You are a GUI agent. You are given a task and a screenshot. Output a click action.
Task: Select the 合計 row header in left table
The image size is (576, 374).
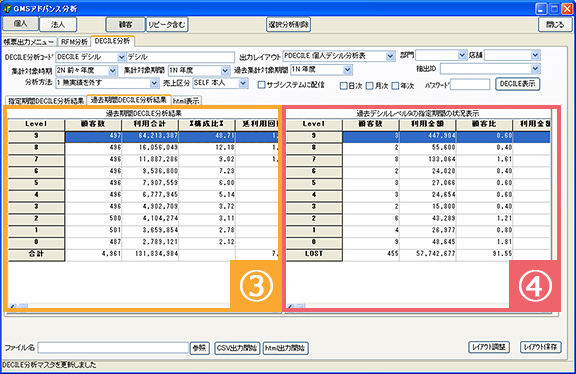36,254
